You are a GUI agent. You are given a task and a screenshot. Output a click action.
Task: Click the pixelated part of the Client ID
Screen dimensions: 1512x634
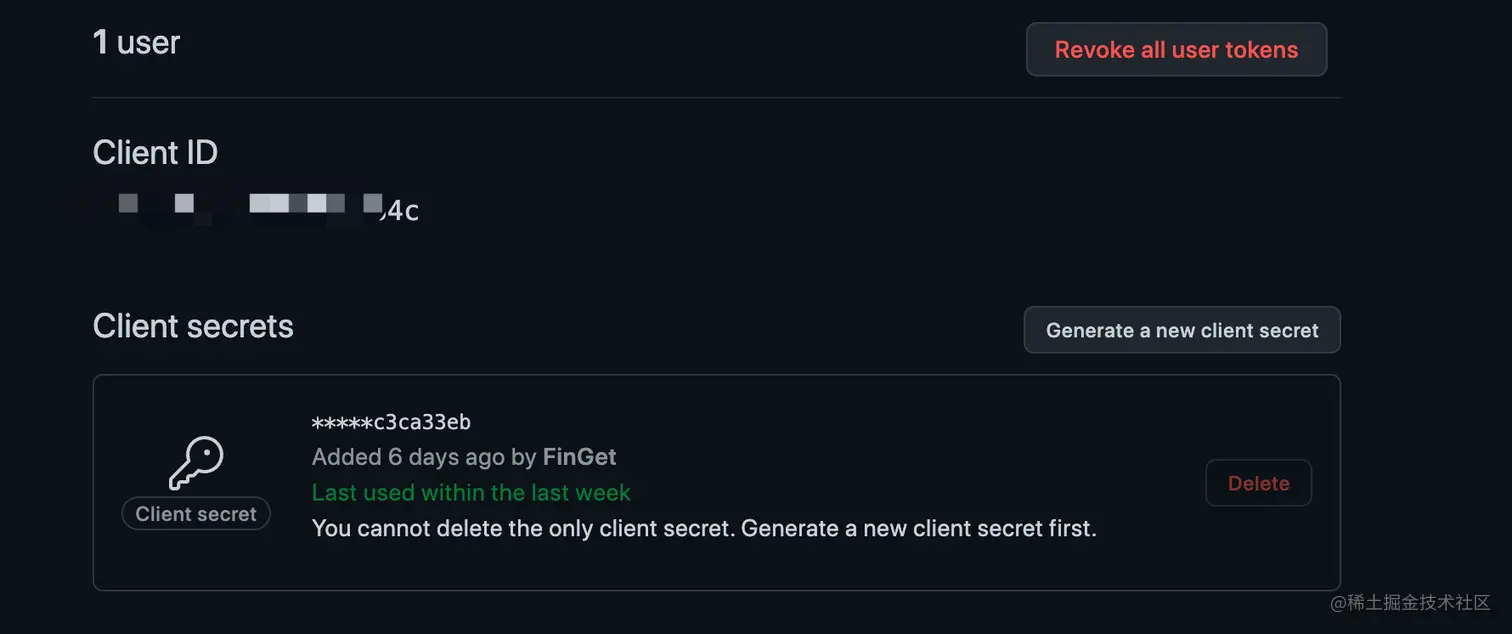(250, 205)
